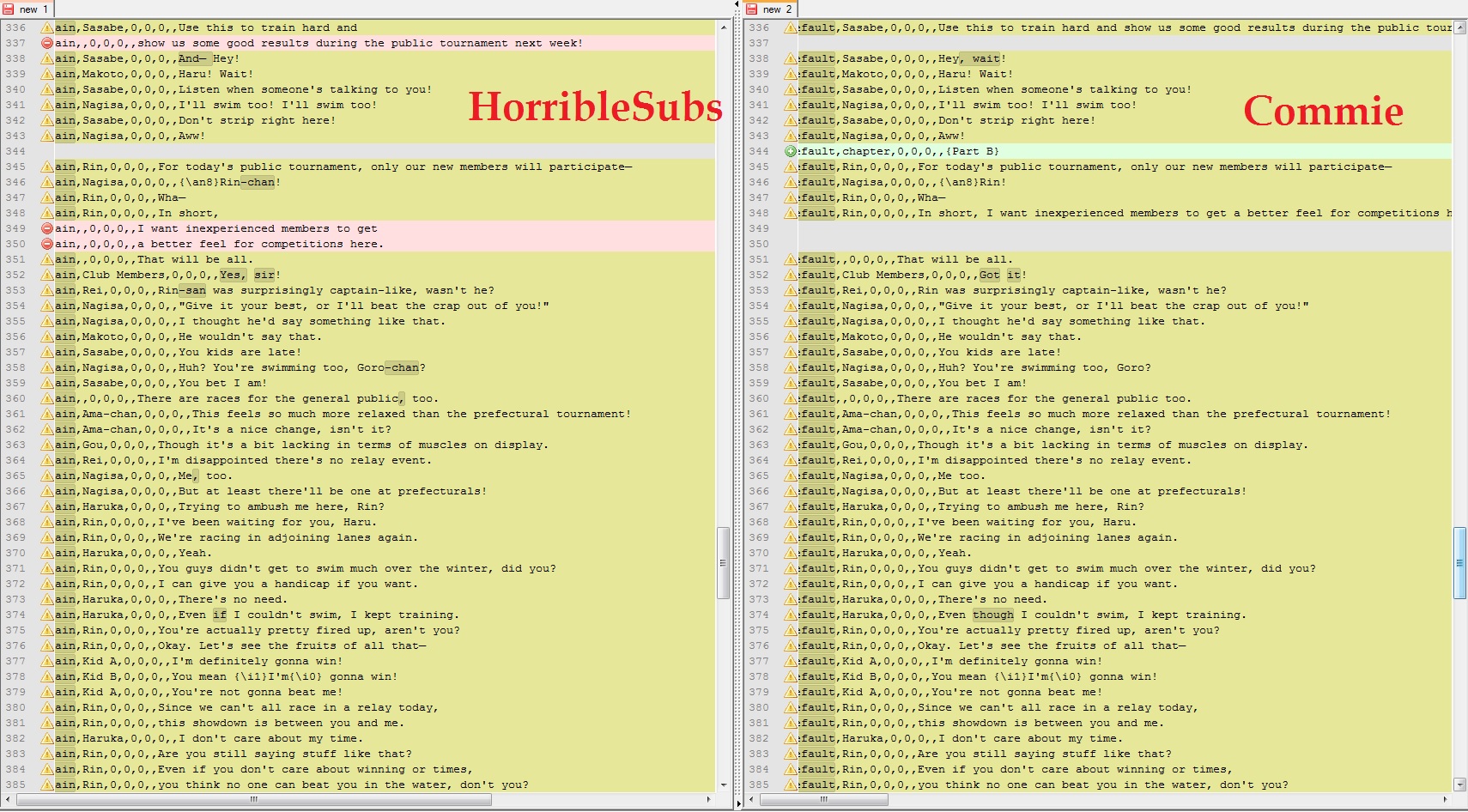Click the changed-line warning icon on line 346 in new 1
This screenshot has width=1468, height=812.
click(x=47, y=182)
